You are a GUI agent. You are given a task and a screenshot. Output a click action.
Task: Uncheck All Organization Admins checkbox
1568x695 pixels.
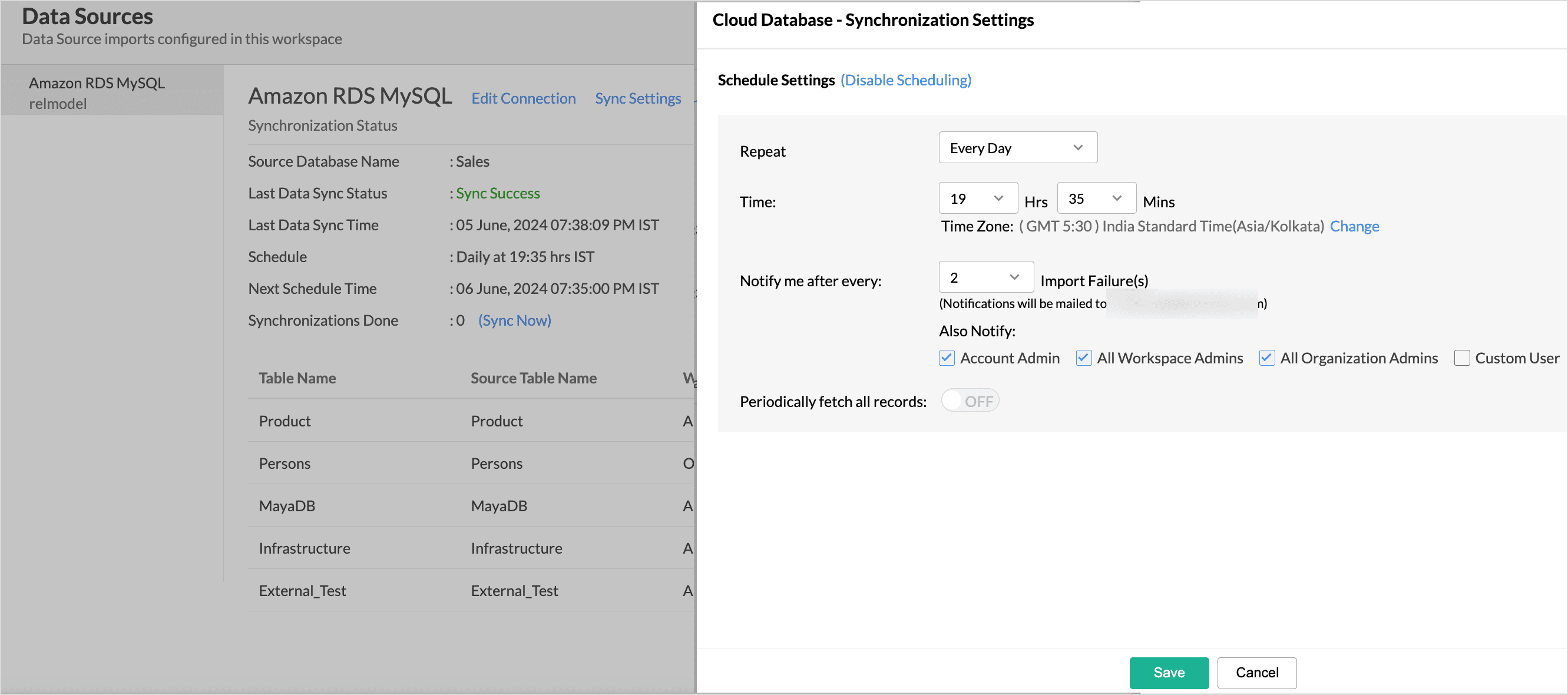coord(1266,358)
